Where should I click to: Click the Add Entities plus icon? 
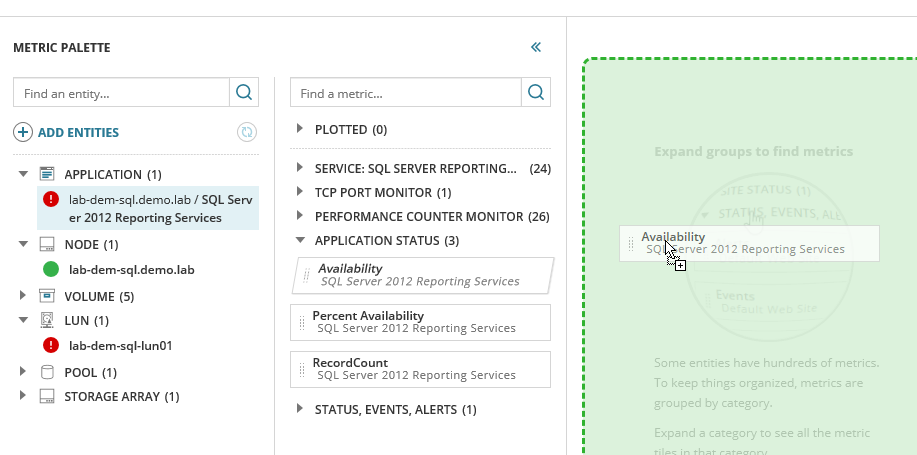[x=23, y=132]
